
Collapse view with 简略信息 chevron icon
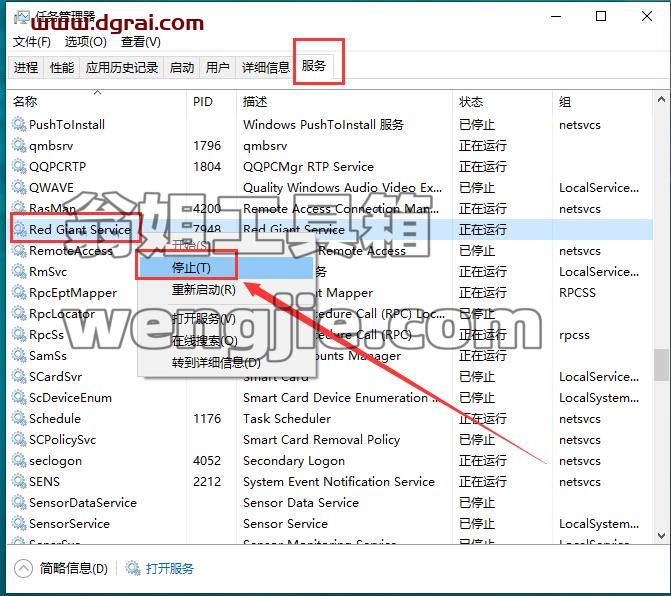tap(24, 569)
